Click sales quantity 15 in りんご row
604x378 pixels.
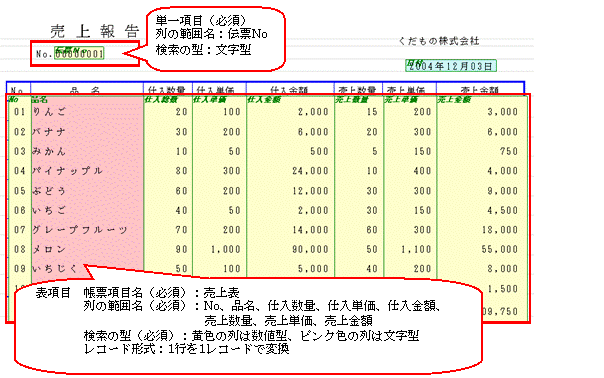(372, 112)
